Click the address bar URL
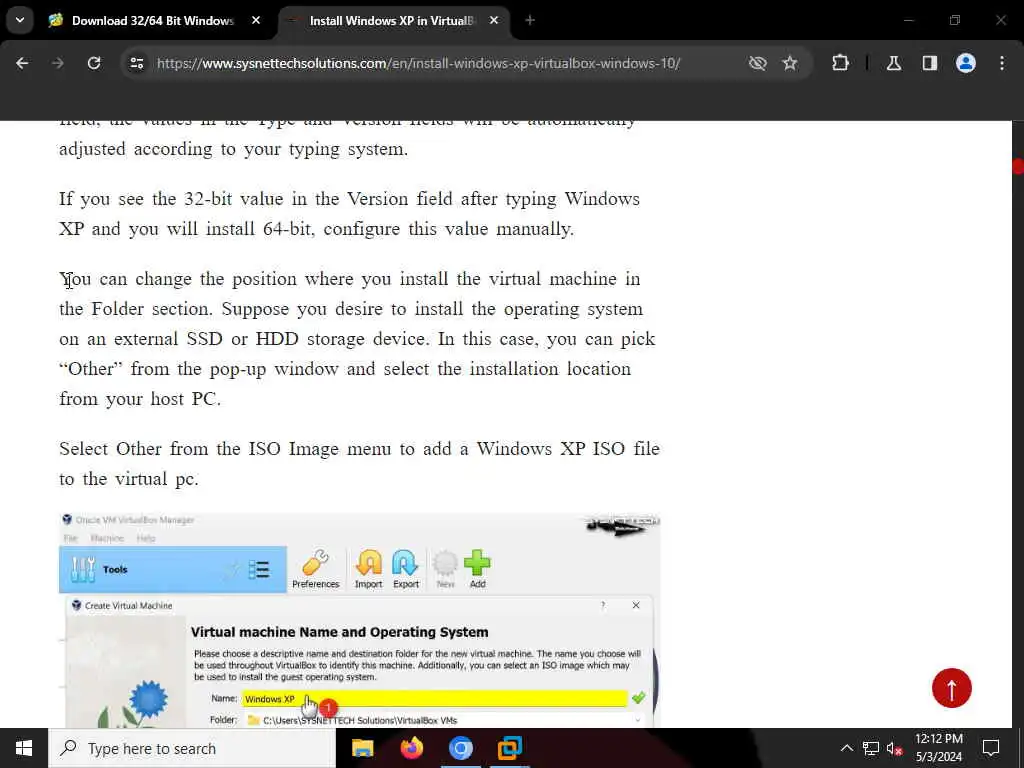This screenshot has height=768, width=1024. [419, 63]
